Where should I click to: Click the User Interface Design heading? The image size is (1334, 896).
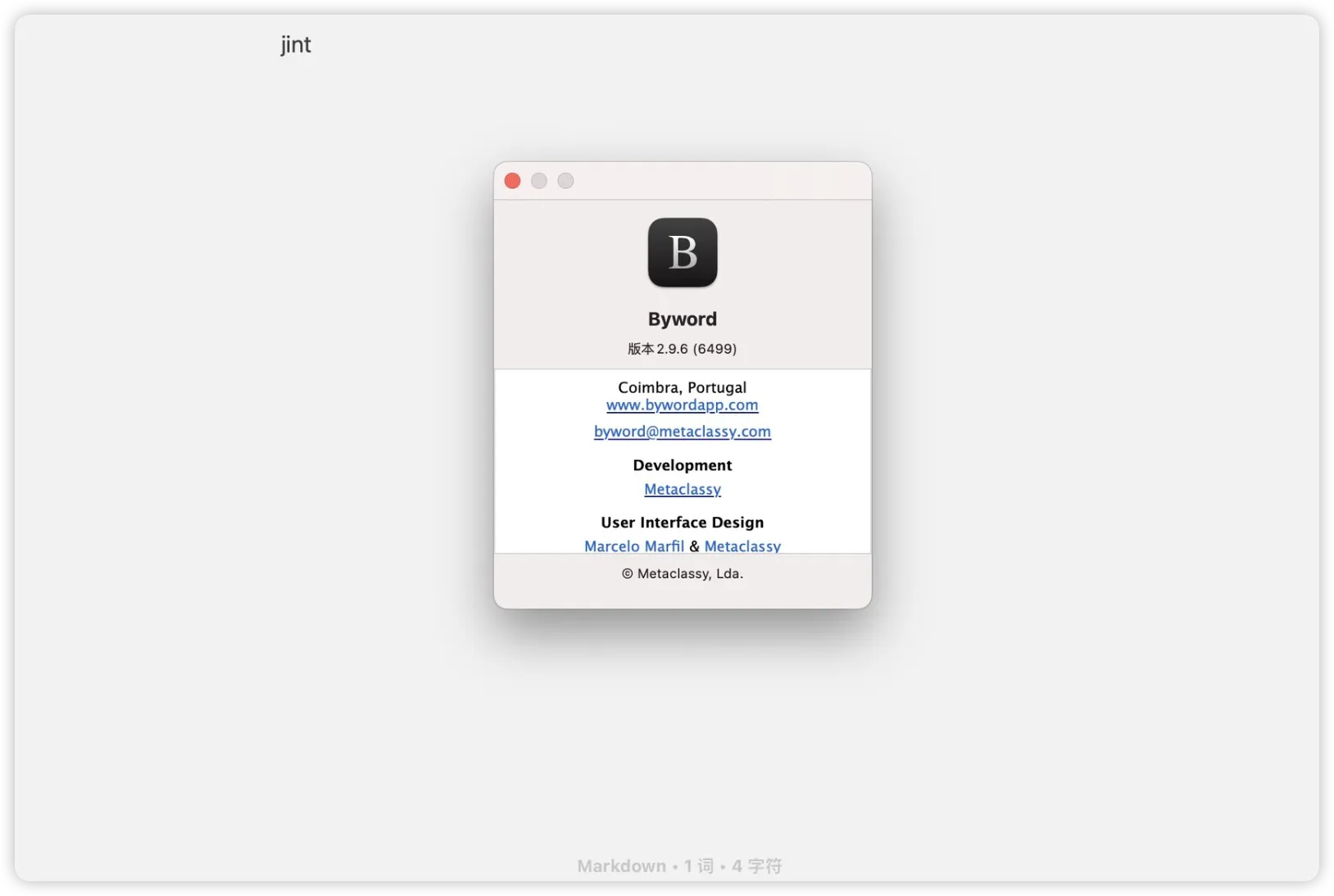click(x=683, y=523)
